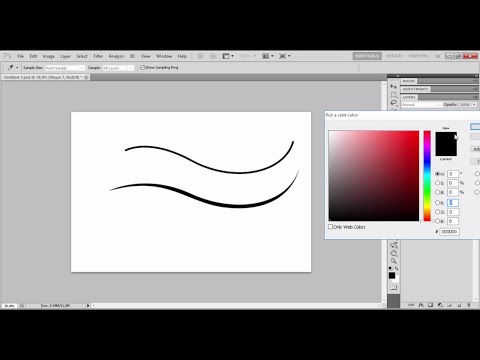Toggle Quick Mask mode in the toolbox

pyautogui.click(x=394, y=287)
